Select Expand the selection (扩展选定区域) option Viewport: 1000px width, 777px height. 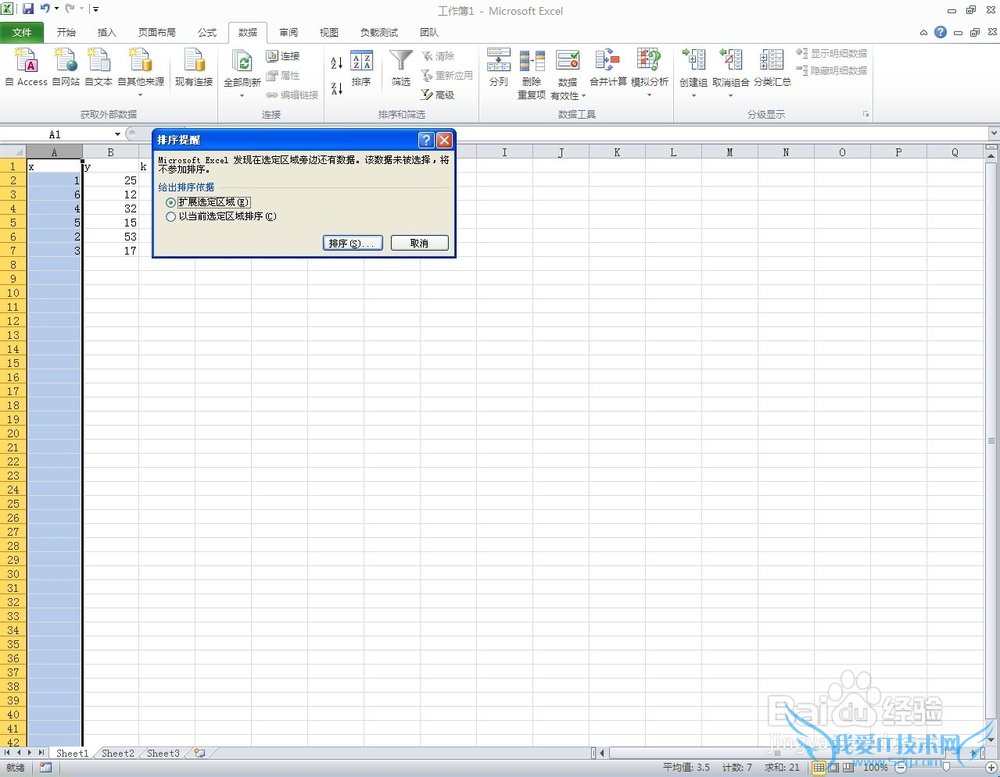point(208,202)
